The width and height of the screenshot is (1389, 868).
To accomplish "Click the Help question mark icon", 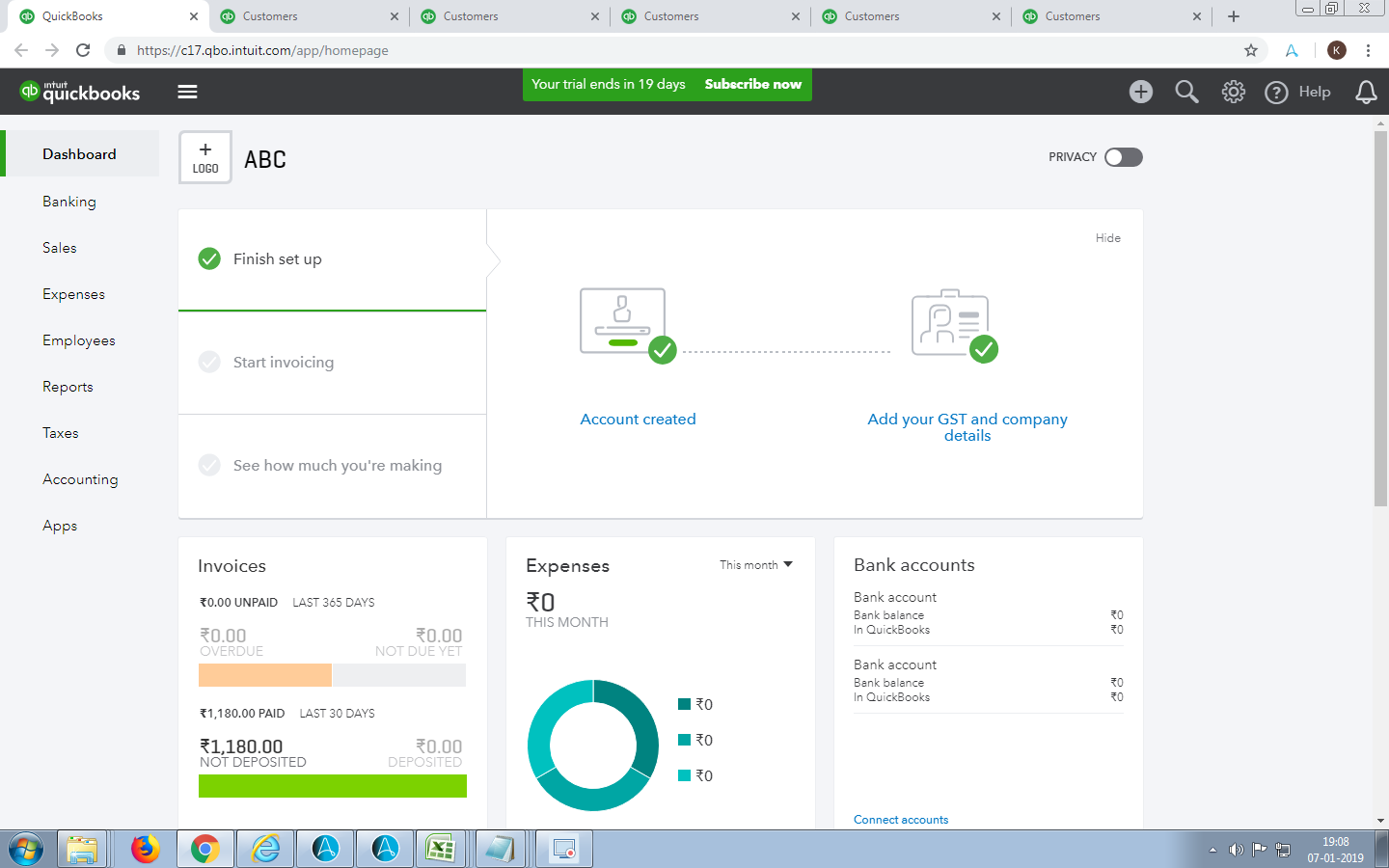I will [x=1276, y=93].
